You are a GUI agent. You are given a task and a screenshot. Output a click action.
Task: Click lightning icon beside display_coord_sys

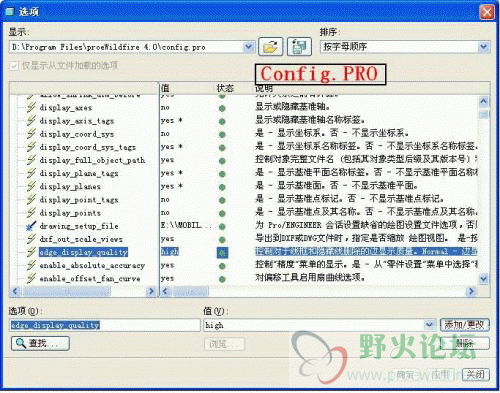(31, 134)
